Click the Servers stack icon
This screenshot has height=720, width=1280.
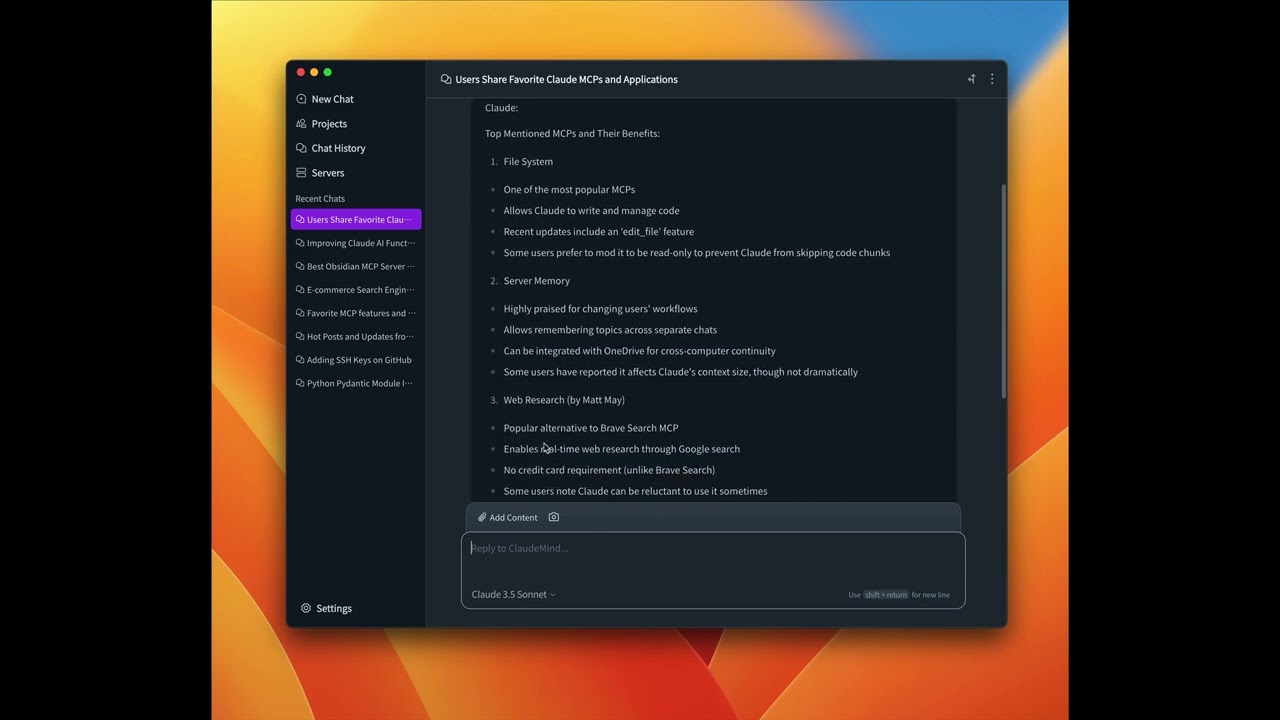point(301,173)
